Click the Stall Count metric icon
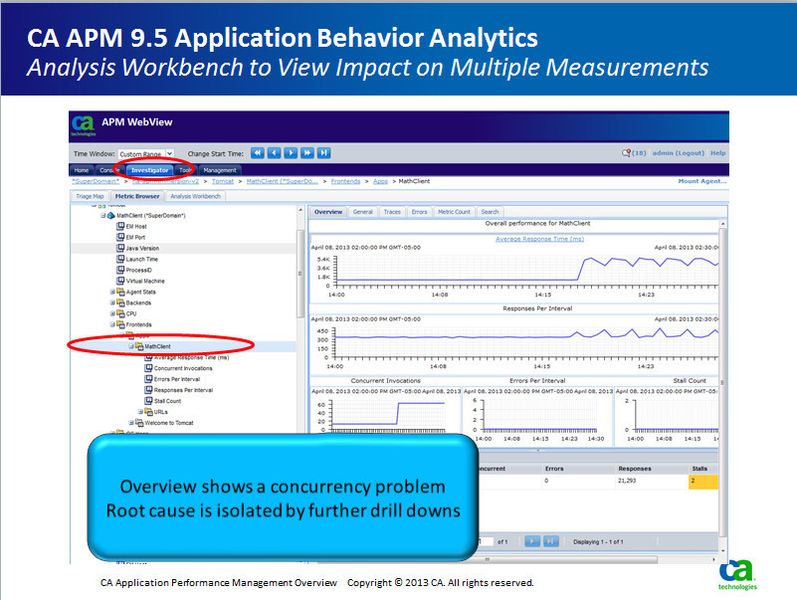This screenshot has height=600, width=797. click(x=148, y=401)
